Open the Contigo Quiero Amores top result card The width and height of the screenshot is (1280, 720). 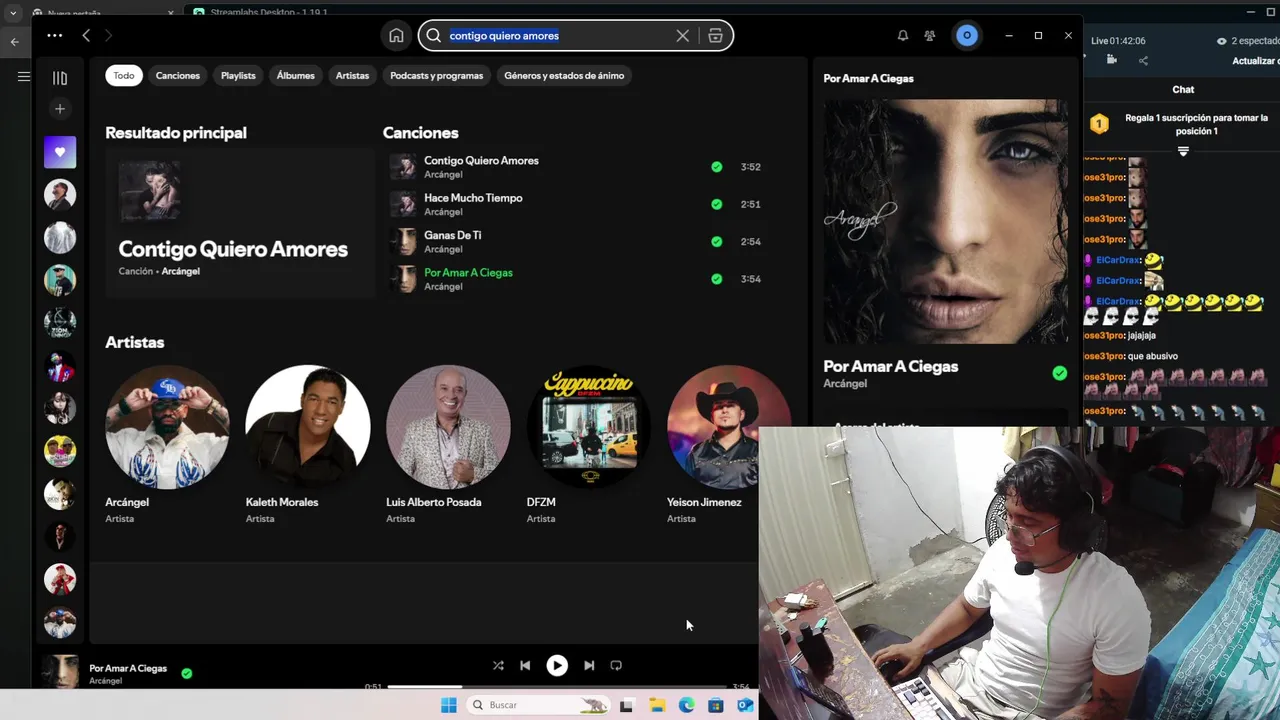click(x=240, y=224)
